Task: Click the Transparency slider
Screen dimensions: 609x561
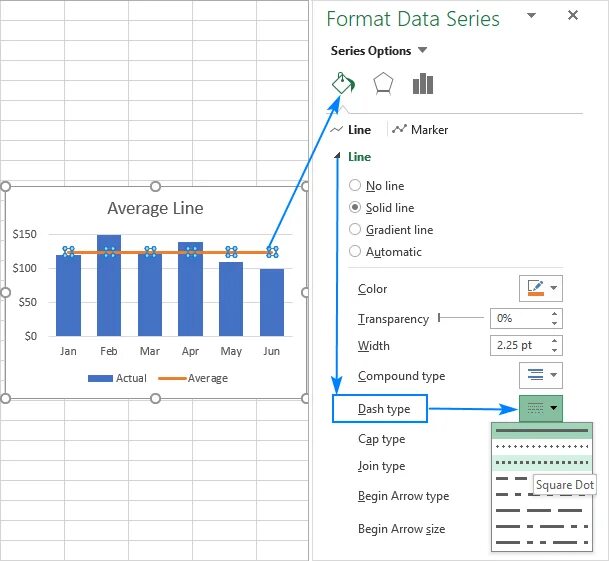Action: pos(461,318)
